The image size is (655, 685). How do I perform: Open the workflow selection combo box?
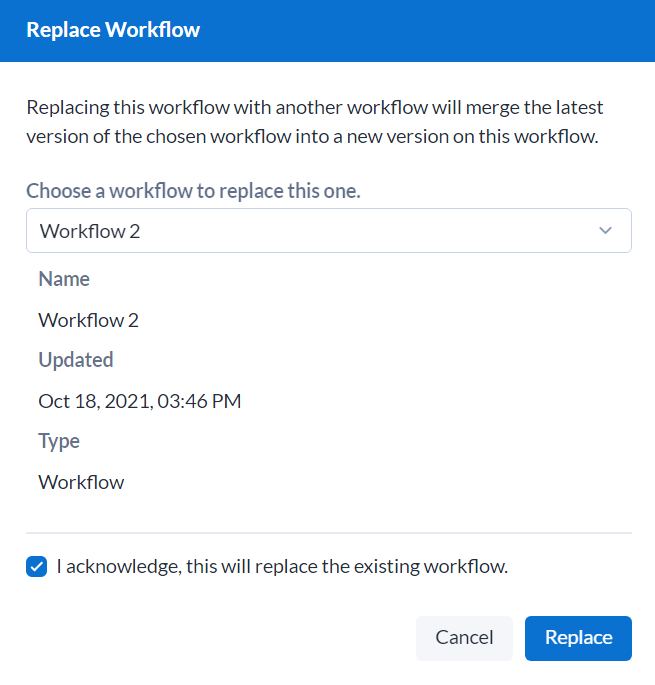(x=328, y=231)
